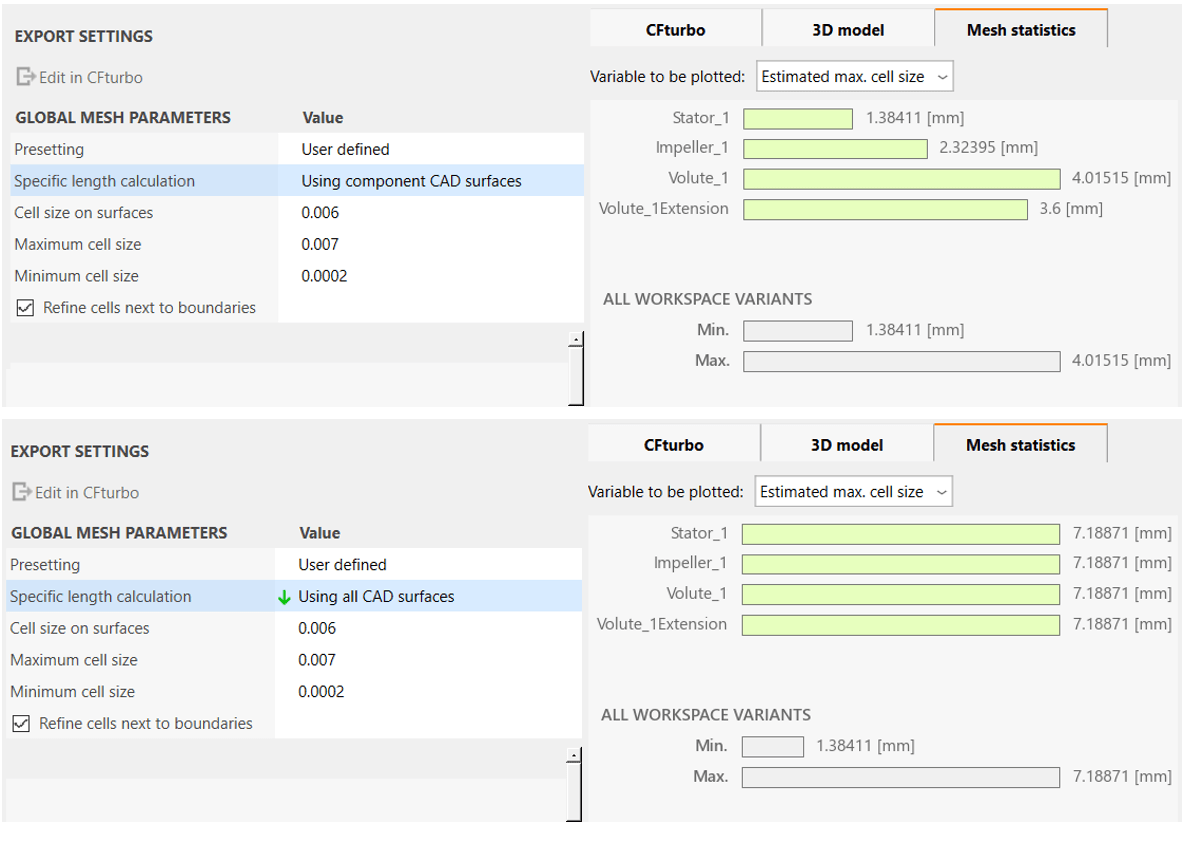Screen dimensions: 1185x859
Task: Click the green down arrow beside Using all CAD surfaces
Action: (x=284, y=598)
